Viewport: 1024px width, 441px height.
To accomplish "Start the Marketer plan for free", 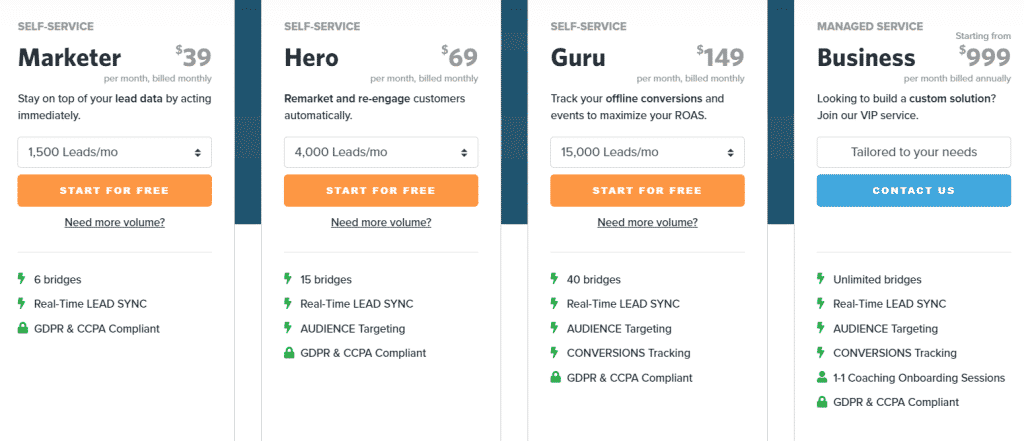I will tap(114, 191).
